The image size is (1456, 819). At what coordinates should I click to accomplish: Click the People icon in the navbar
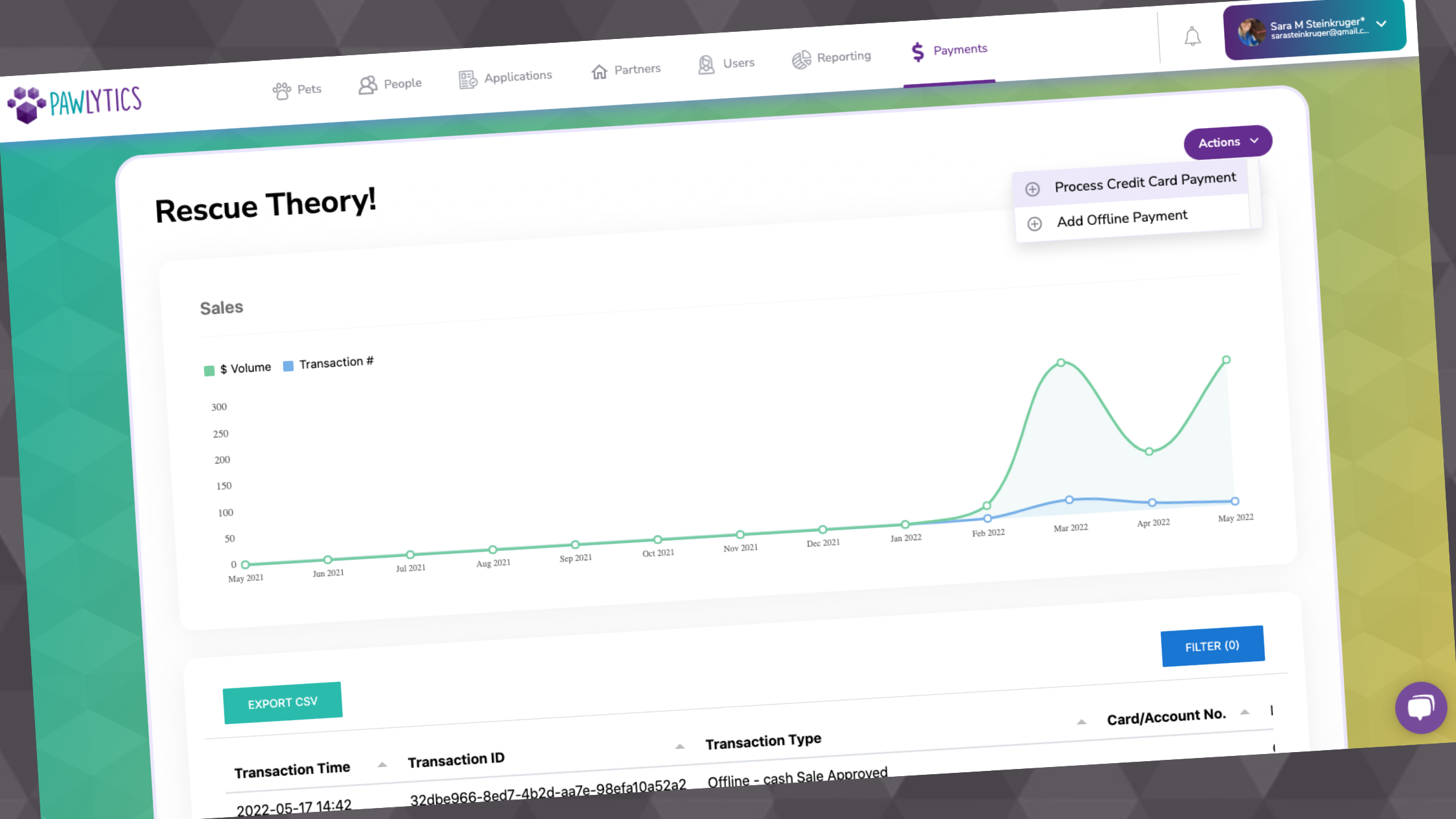pos(367,85)
